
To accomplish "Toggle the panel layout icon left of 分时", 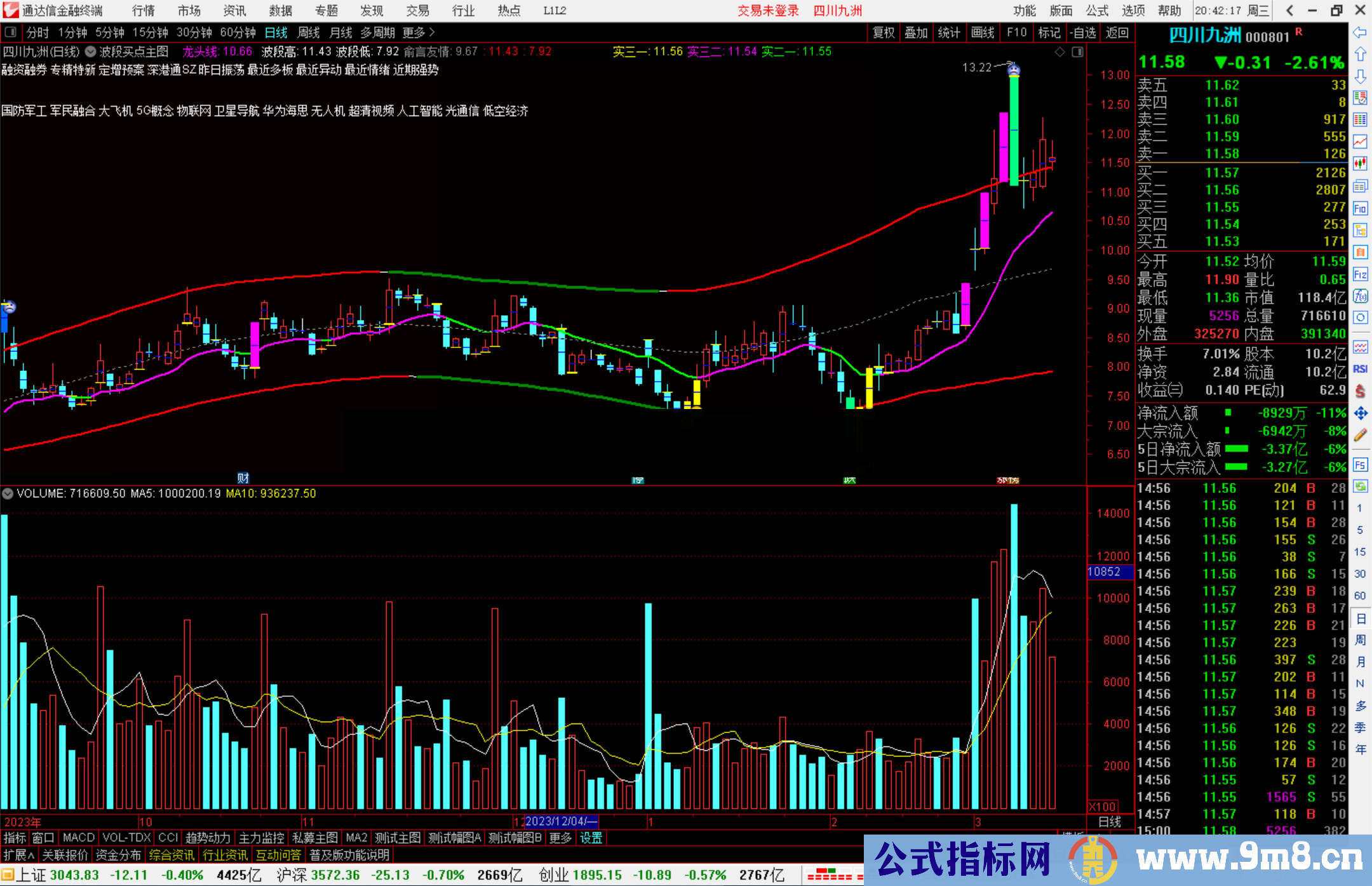I will (x=11, y=32).
